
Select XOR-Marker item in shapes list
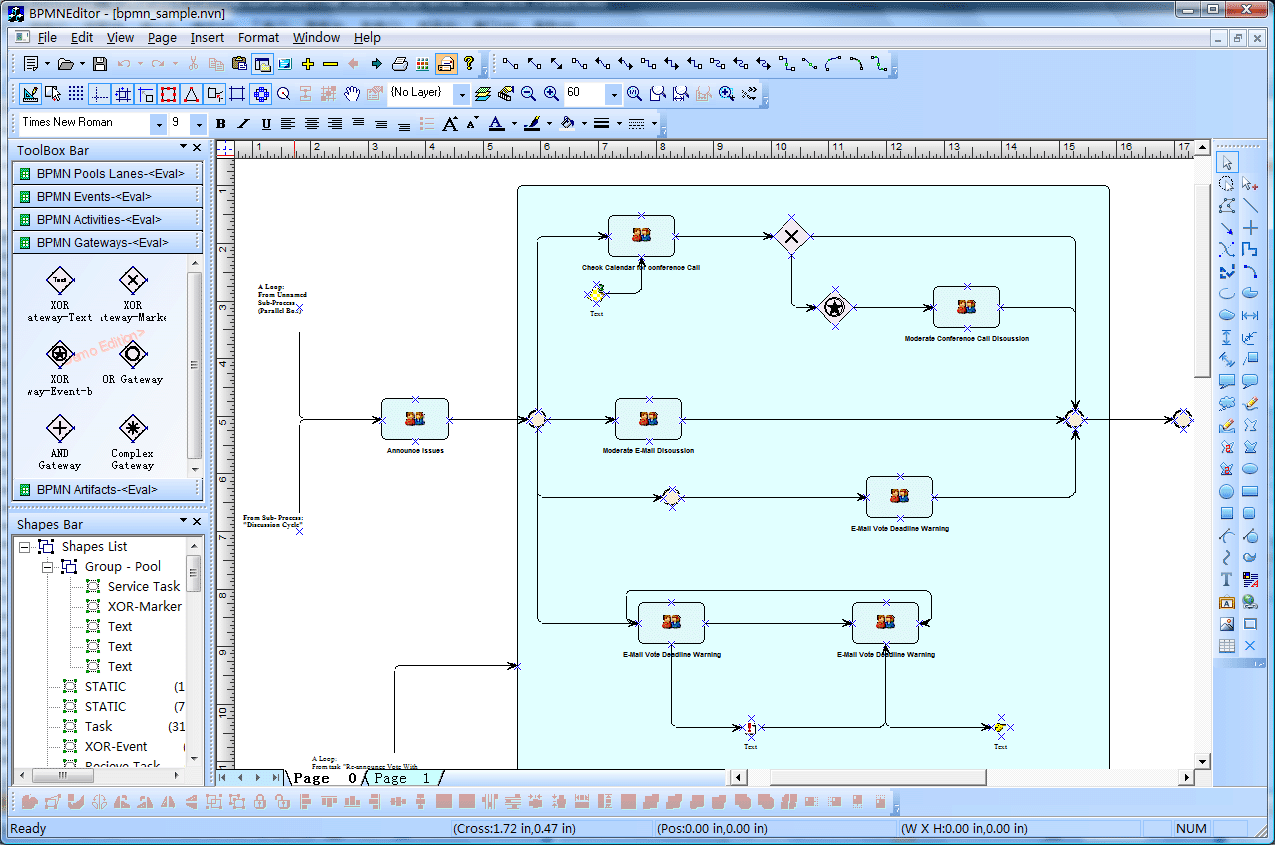(x=145, y=606)
